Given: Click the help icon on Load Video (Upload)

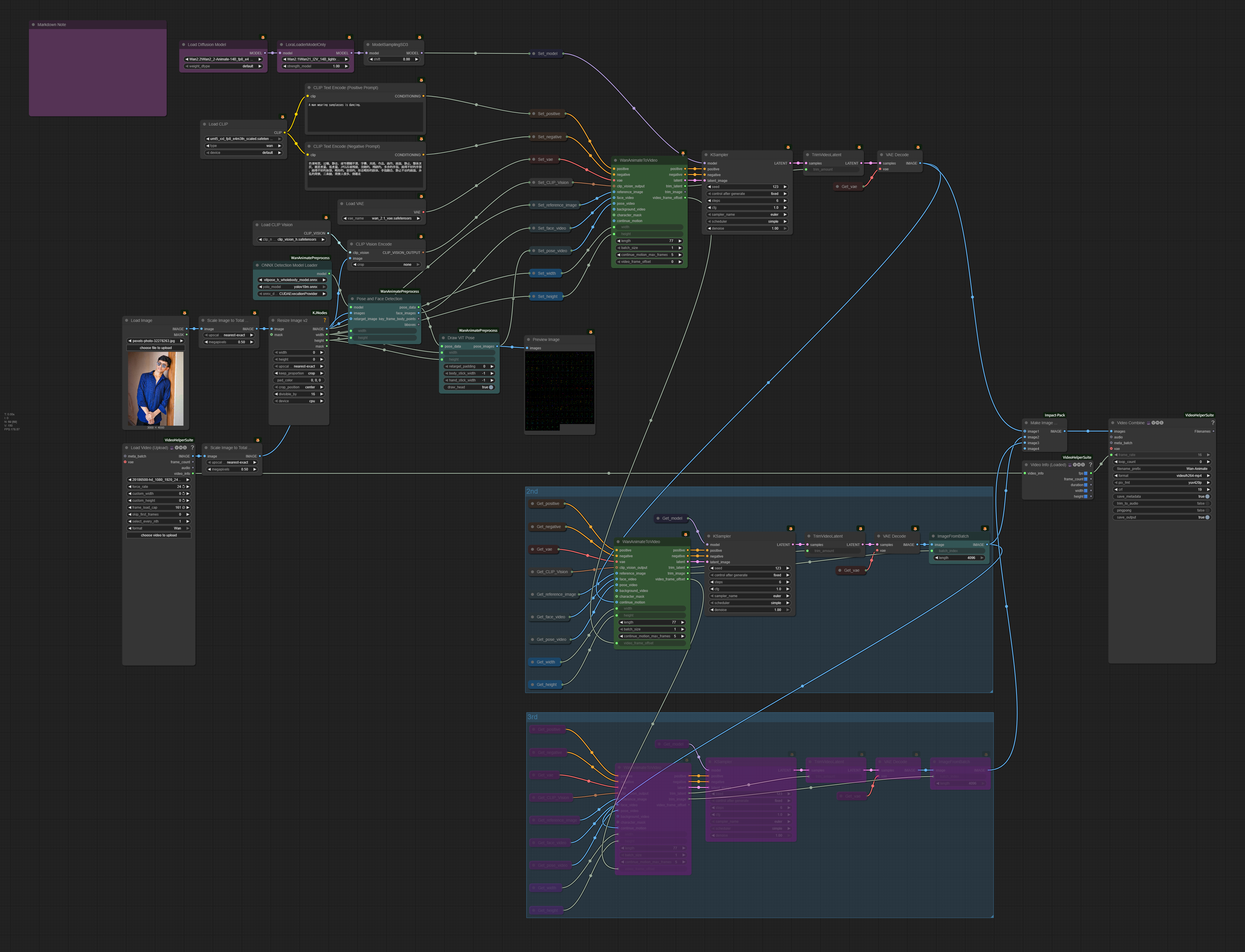Looking at the screenshot, I should (x=192, y=448).
